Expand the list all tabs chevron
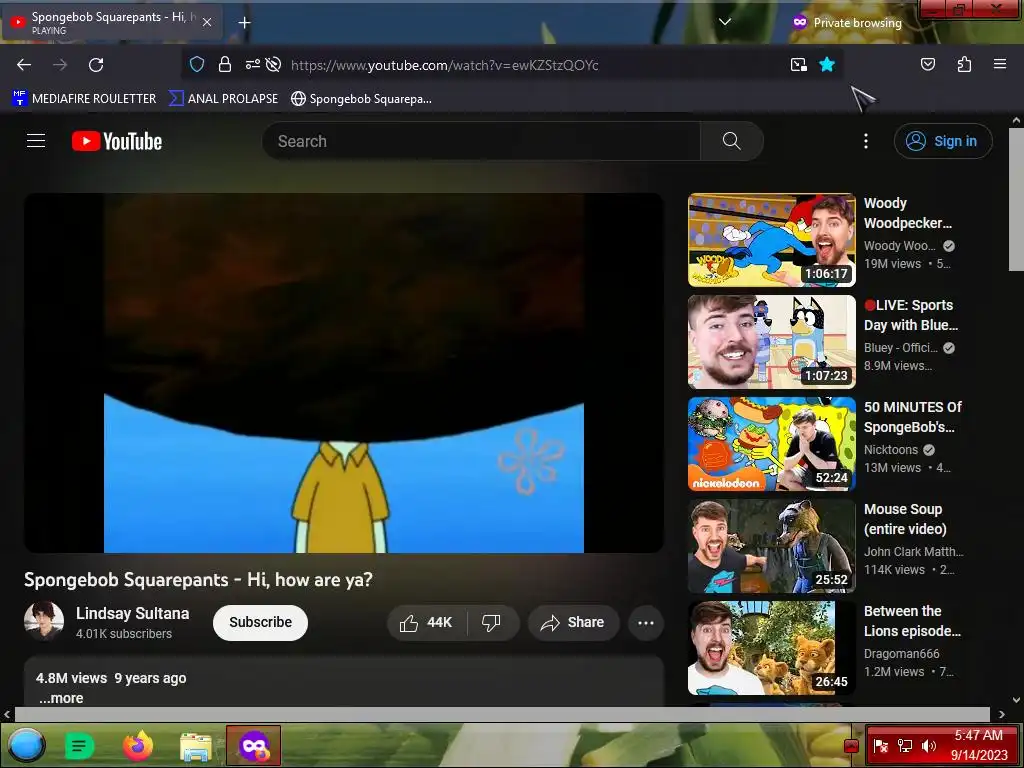Viewport: 1024px width, 768px height. [724, 22]
